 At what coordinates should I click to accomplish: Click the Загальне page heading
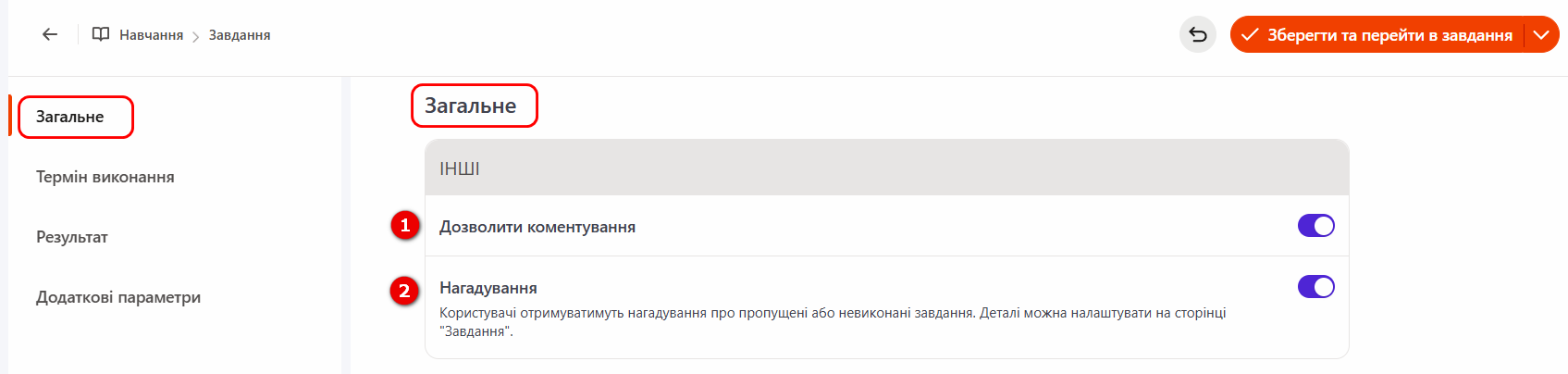point(471,106)
